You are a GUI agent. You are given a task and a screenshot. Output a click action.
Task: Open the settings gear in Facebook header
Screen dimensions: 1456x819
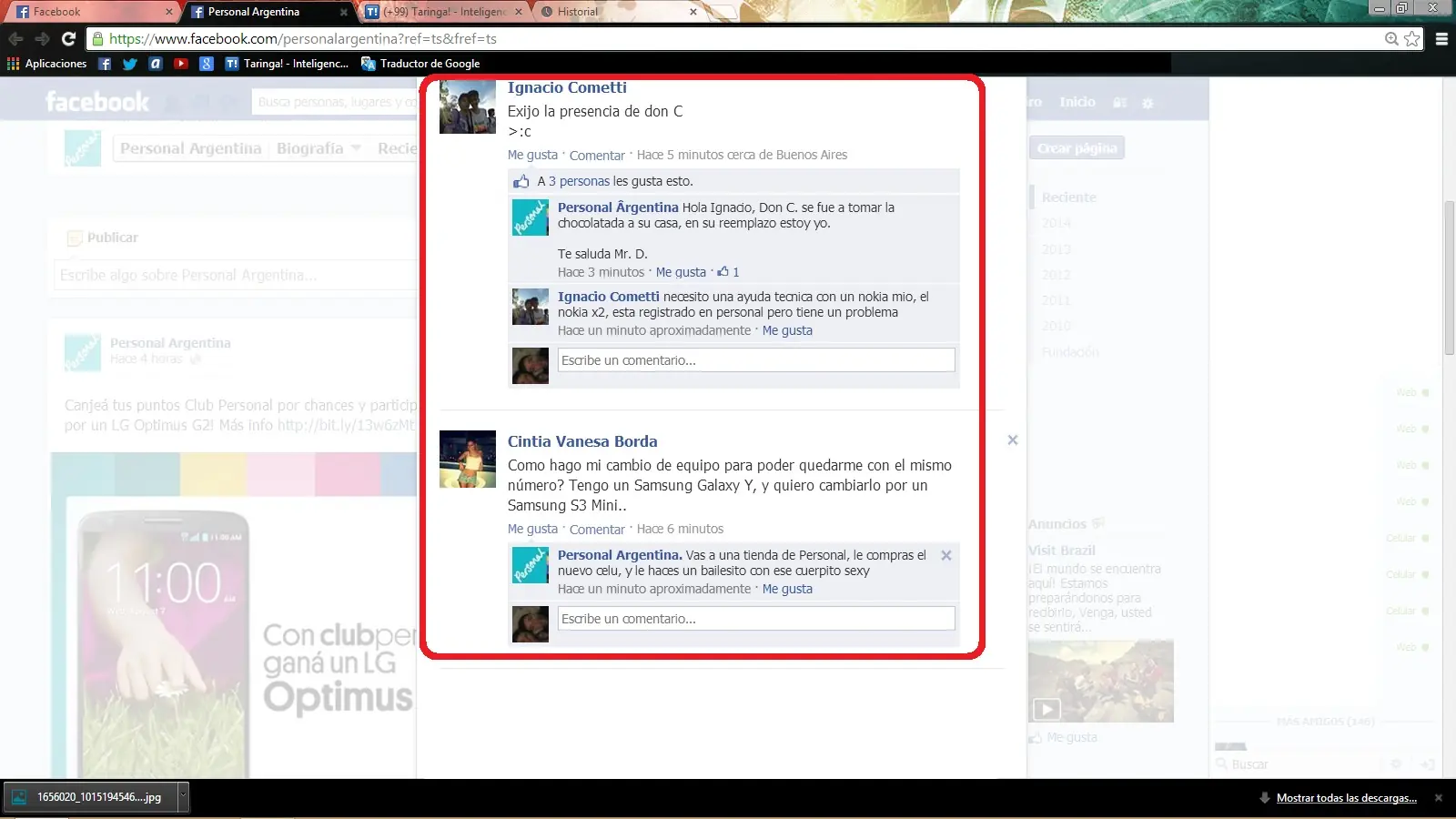[1148, 103]
